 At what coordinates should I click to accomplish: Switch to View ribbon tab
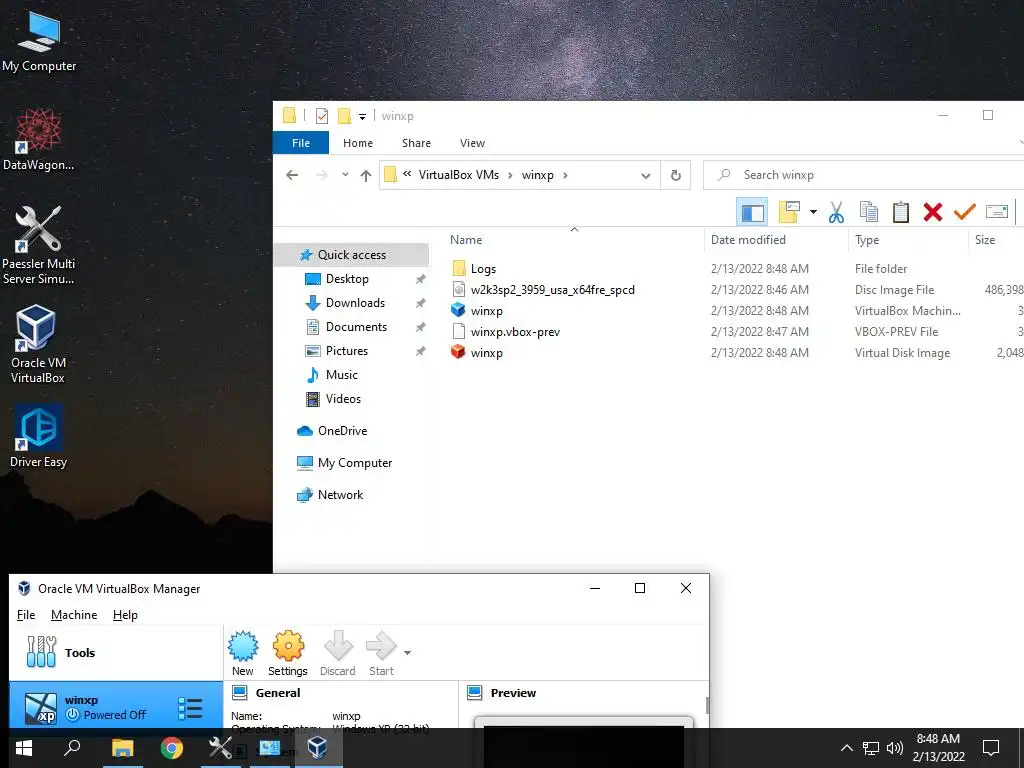click(472, 143)
